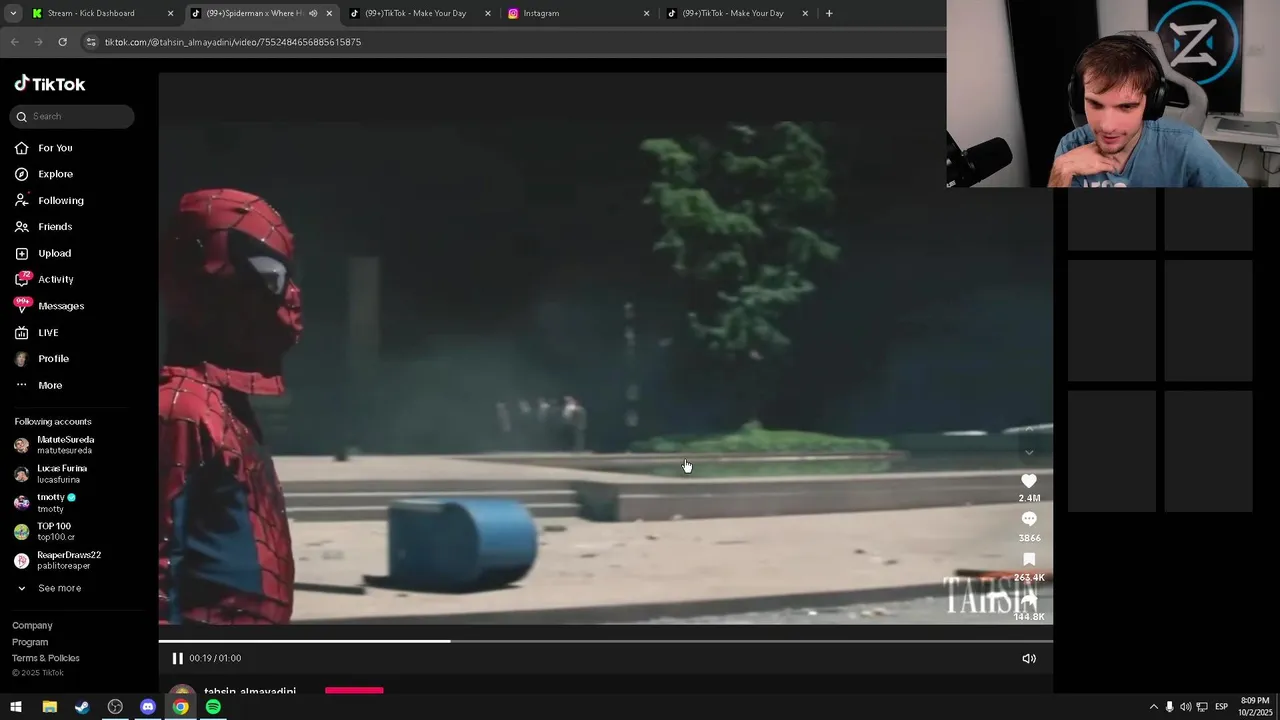Screen dimensions: 1280x720
Task: Change the ESP input language
Action: click(1221, 707)
